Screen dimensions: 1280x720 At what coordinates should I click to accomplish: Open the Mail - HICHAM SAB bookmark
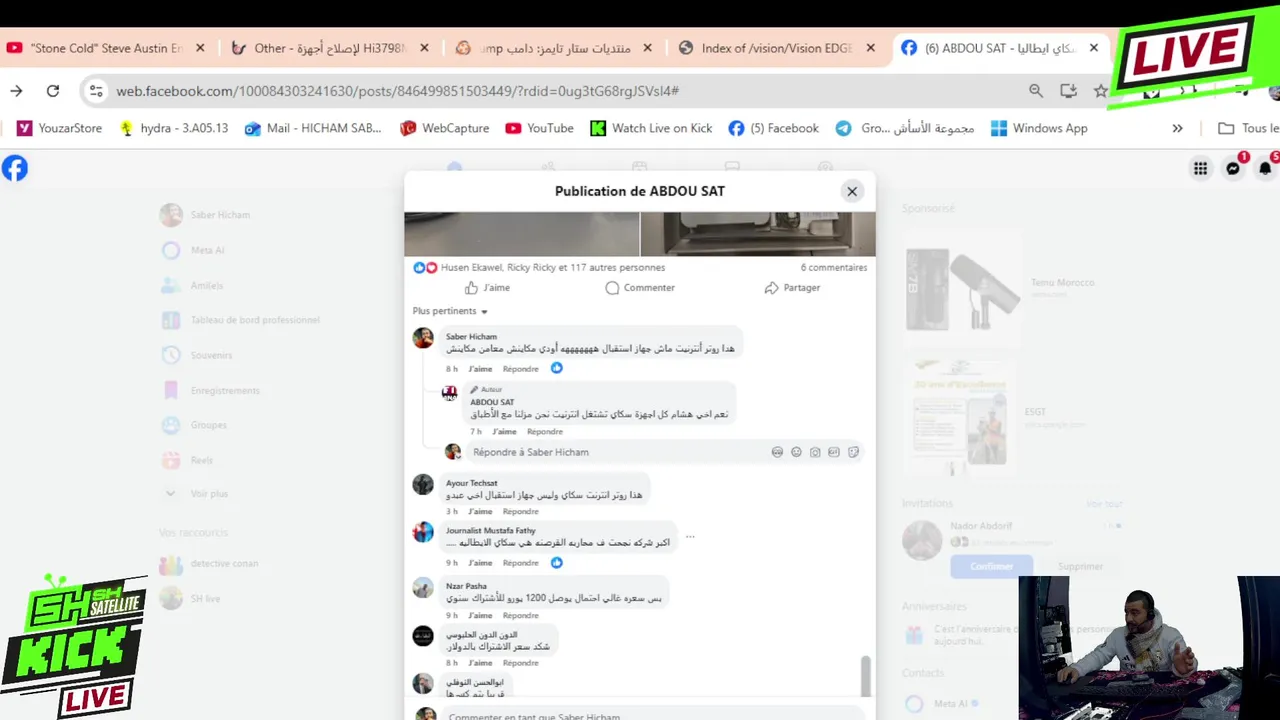click(x=312, y=128)
